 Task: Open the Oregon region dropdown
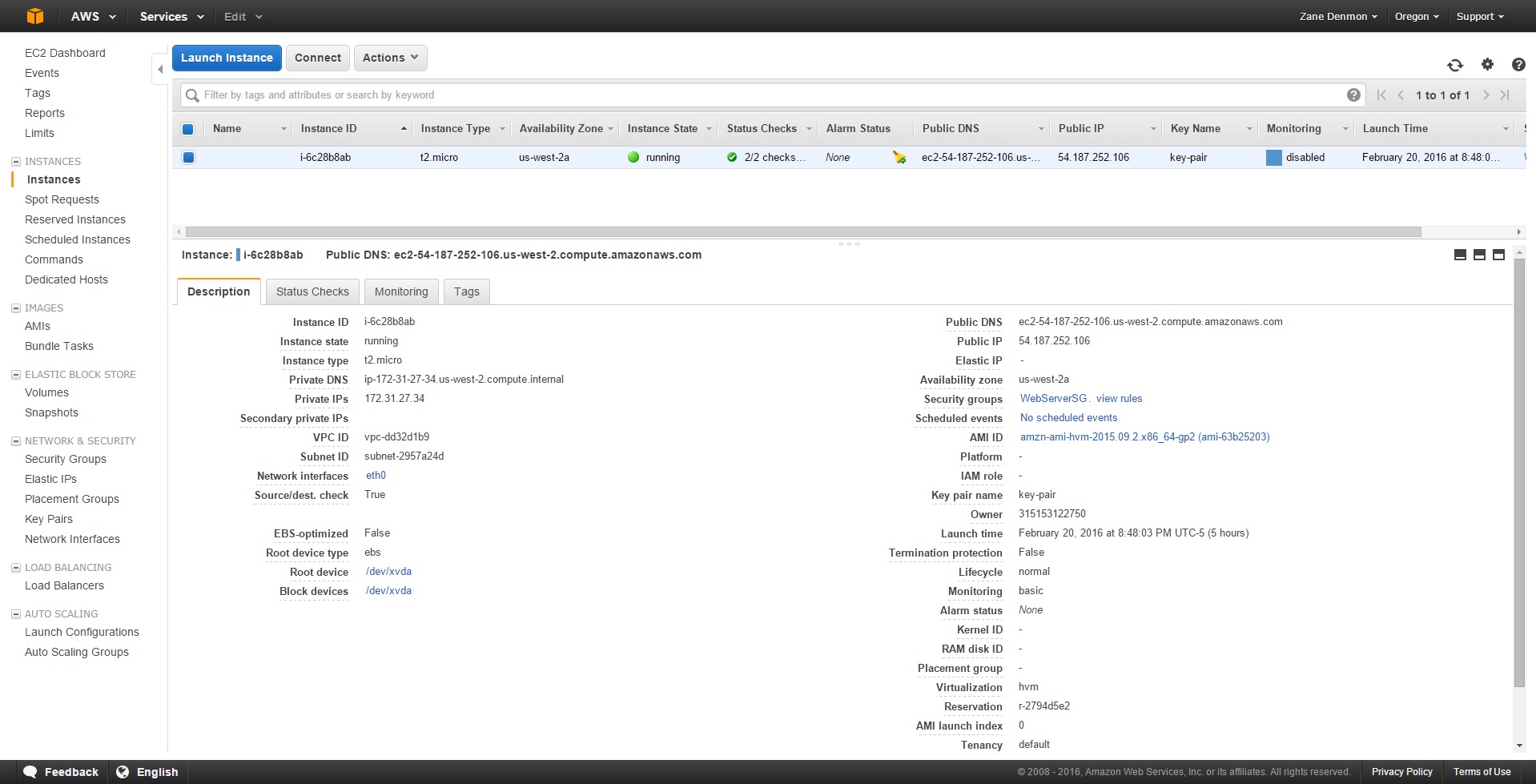[1417, 16]
